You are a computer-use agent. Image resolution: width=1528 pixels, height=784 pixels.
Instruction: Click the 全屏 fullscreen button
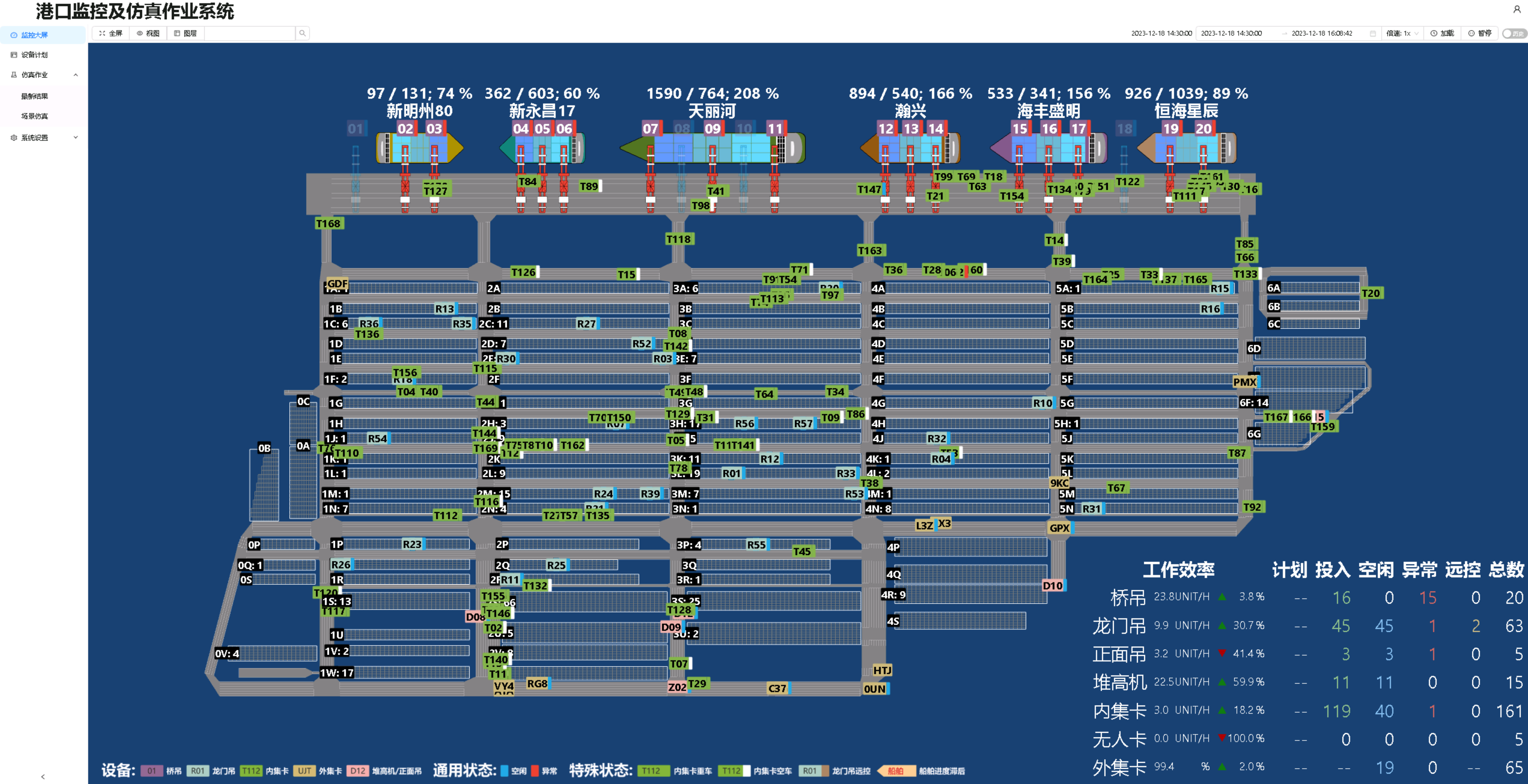coord(111,33)
